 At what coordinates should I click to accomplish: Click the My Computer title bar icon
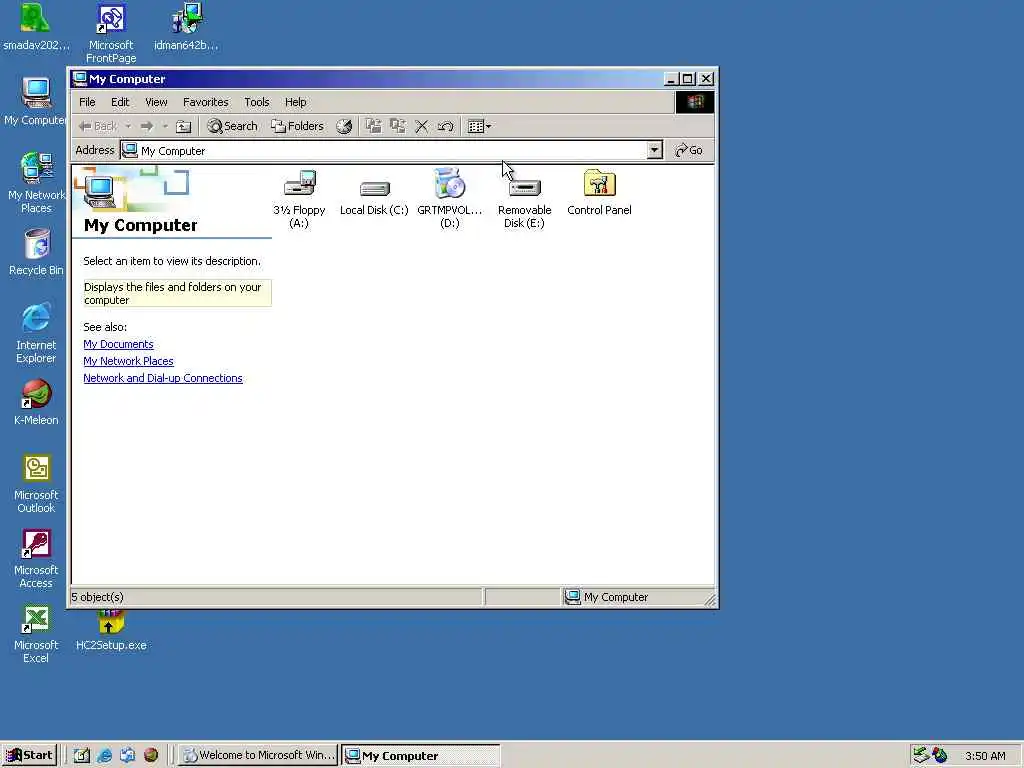click(x=80, y=79)
